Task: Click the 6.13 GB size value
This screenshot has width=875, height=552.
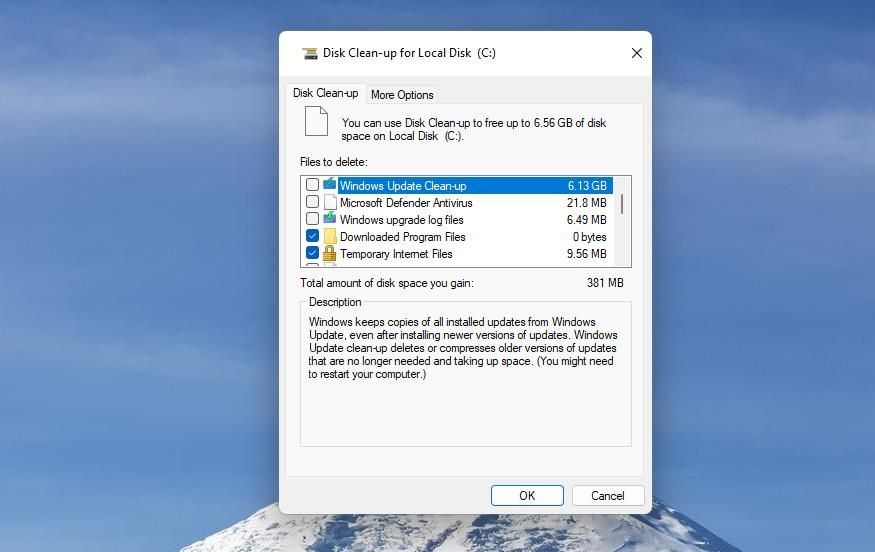Action: click(x=587, y=186)
